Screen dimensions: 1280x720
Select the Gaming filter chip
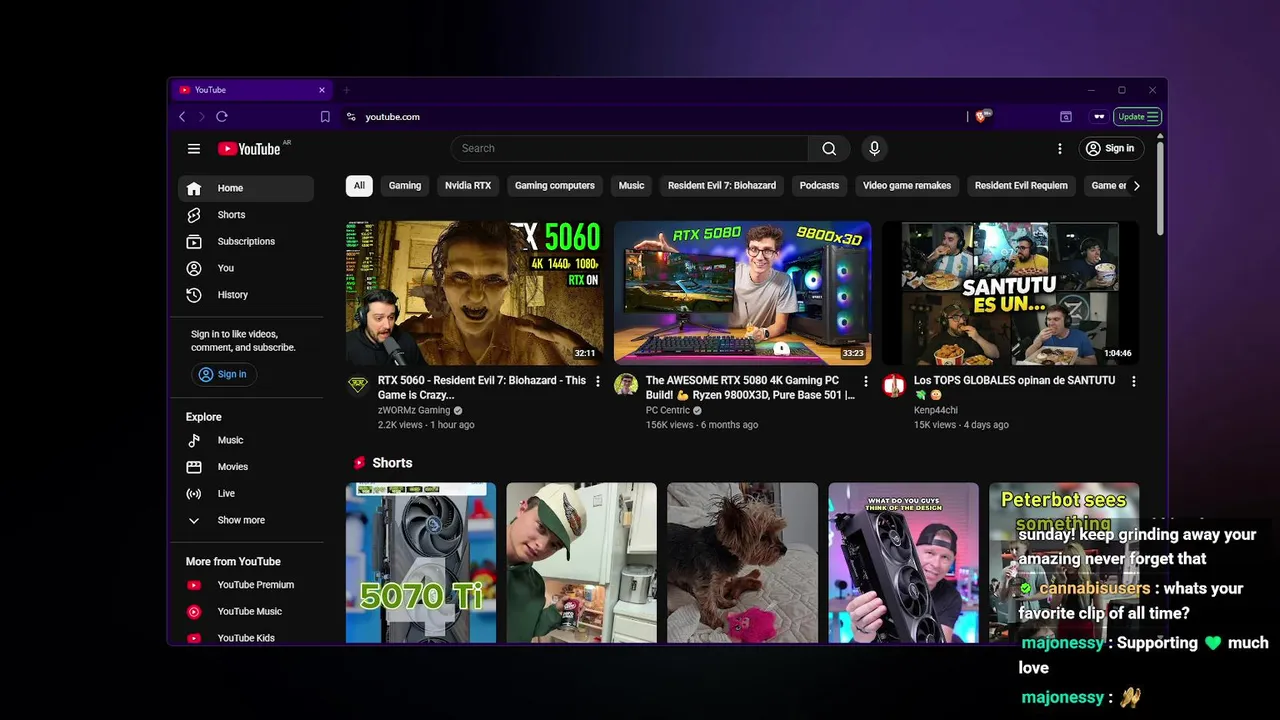pos(405,185)
